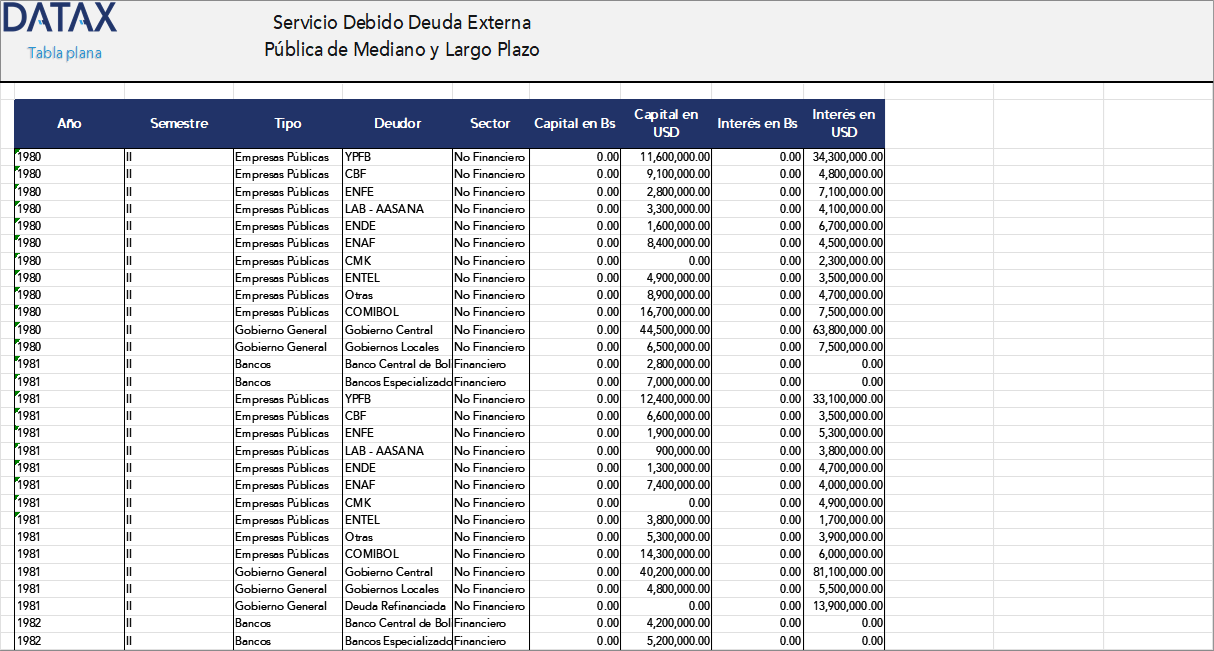Select the 'Capital en USD' column header
Viewport: 1214px width, 651px height.
tap(666, 123)
